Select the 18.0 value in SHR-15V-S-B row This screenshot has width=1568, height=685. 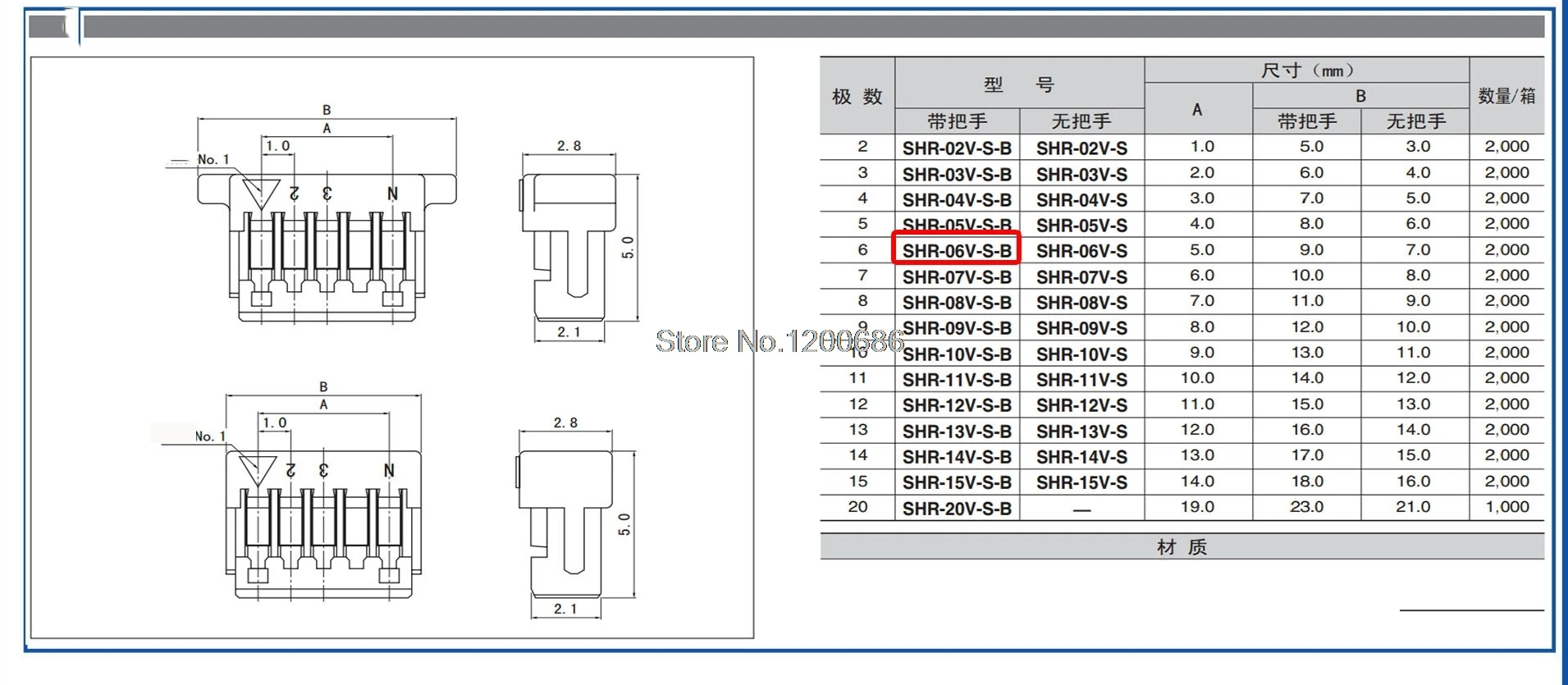coord(1307,482)
